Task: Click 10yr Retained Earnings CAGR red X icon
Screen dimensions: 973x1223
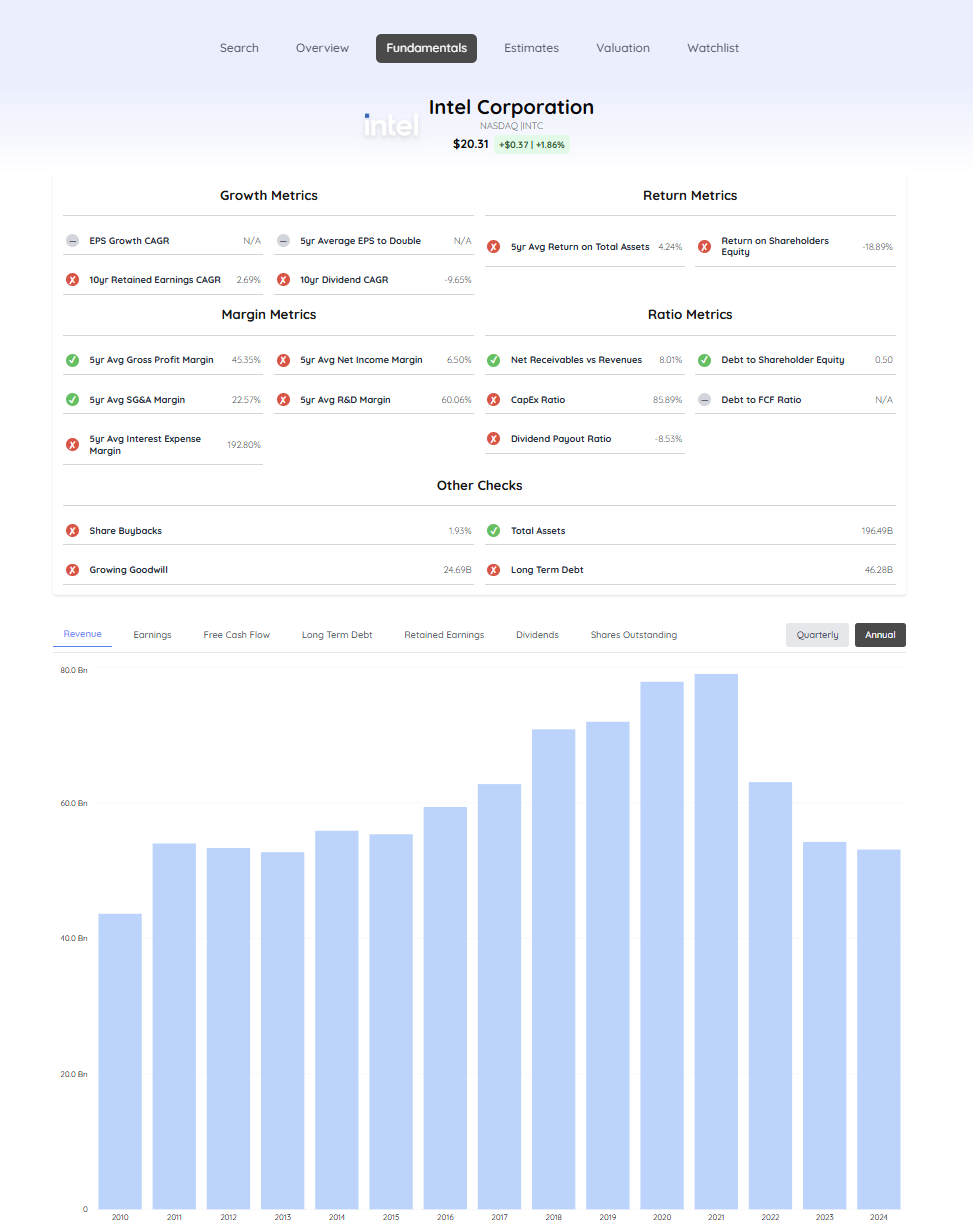Action: point(72,280)
